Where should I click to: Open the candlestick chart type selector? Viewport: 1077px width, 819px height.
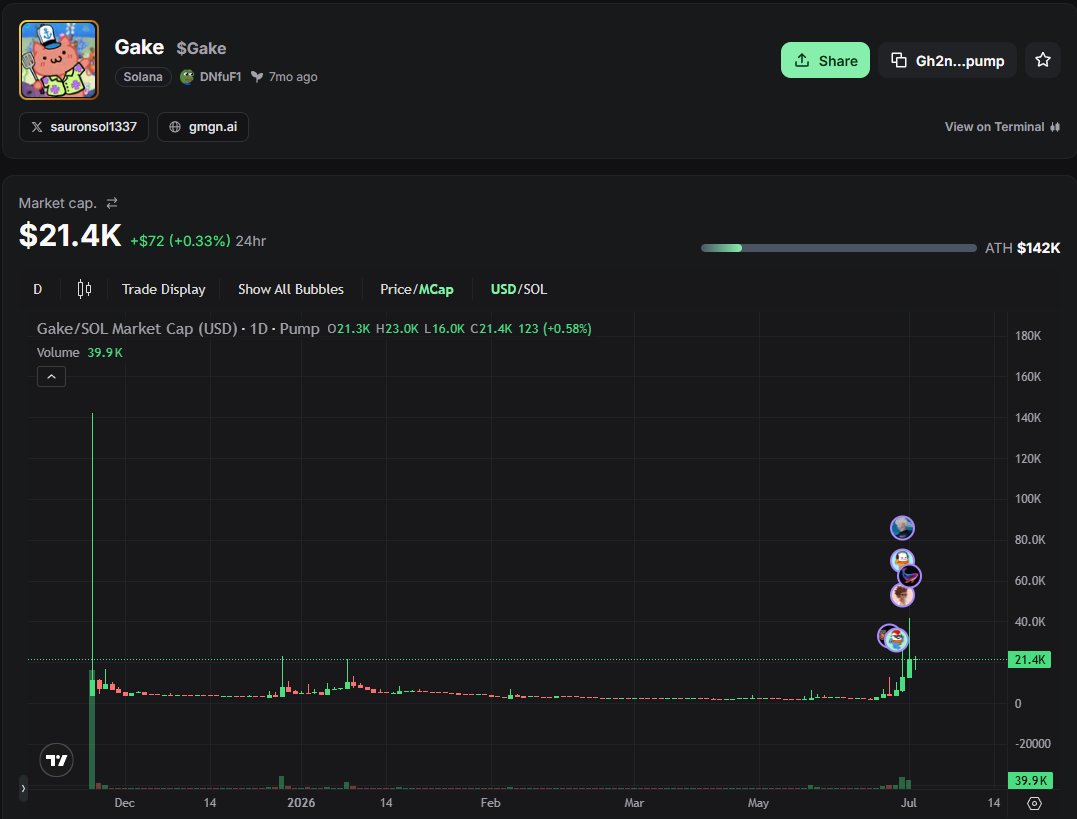[x=84, y=289]
